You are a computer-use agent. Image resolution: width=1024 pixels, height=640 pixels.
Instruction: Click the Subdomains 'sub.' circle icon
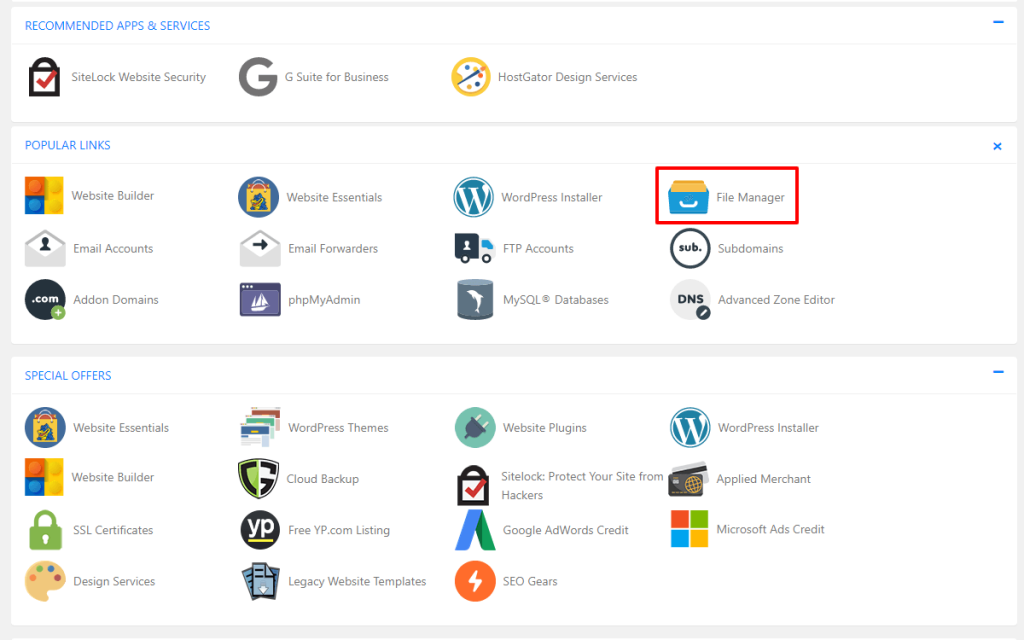[x=690, y=248]
